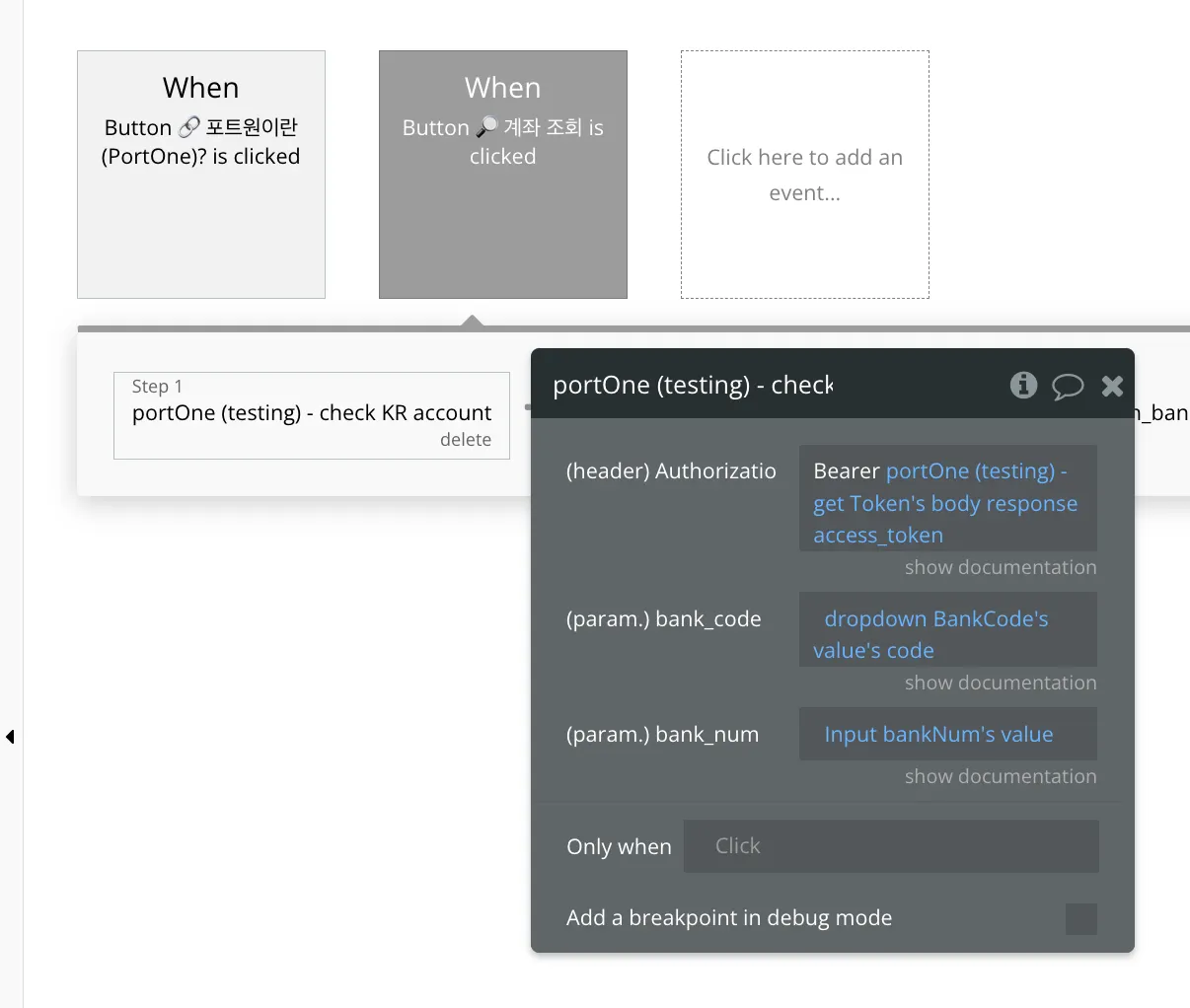Select the 계좌 조회 button clicked event
1190x1008 pixels.
[502, 175]
